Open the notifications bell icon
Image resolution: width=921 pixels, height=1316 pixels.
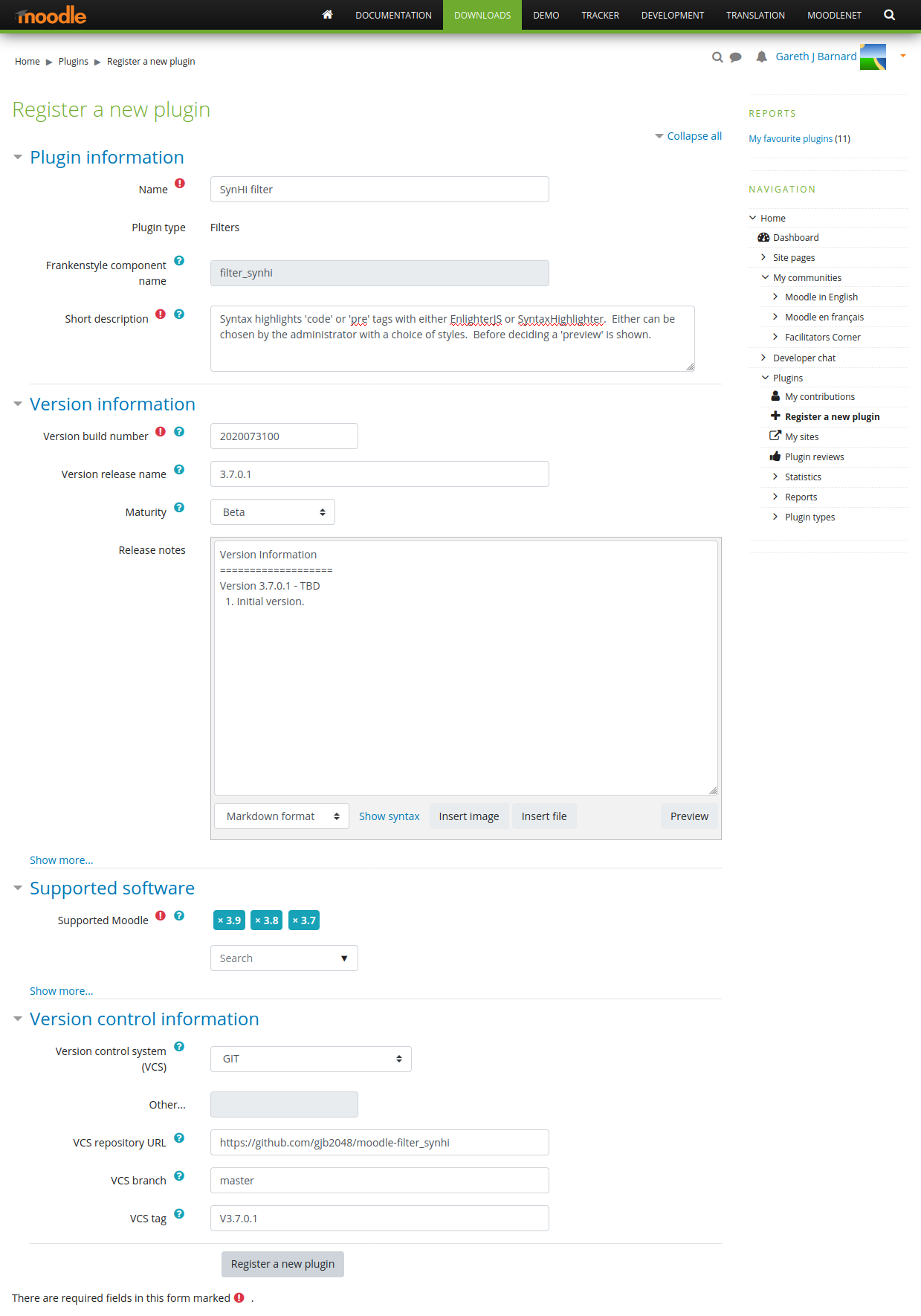tap(761, 57)
